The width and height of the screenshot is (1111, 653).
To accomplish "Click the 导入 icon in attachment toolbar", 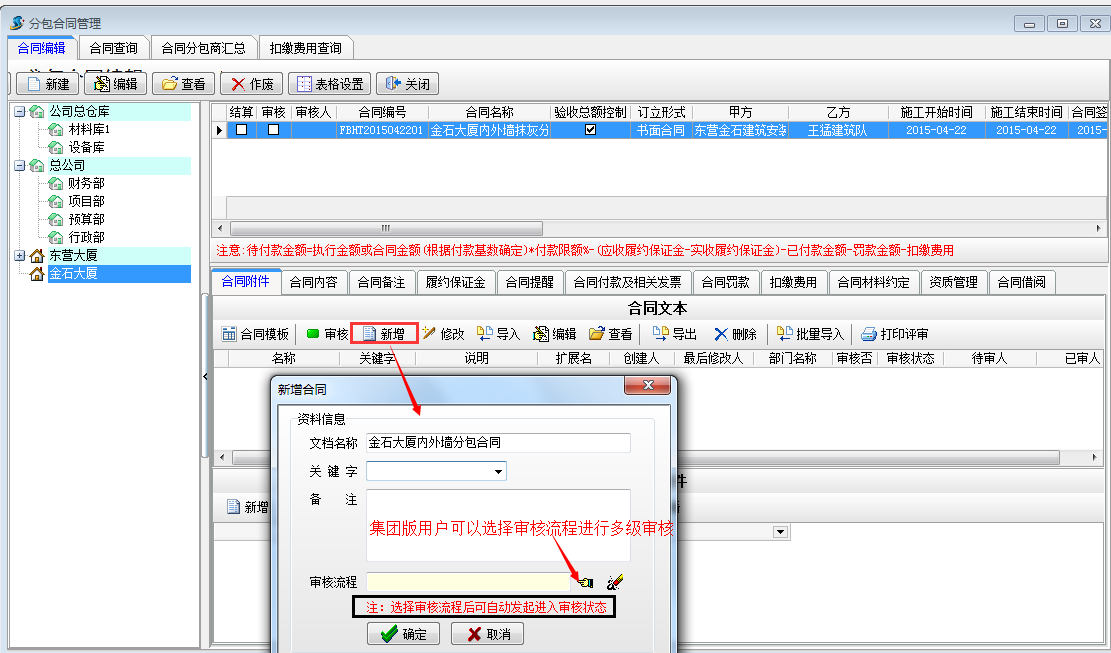I will pyautogui.click(x=485, y=334).
